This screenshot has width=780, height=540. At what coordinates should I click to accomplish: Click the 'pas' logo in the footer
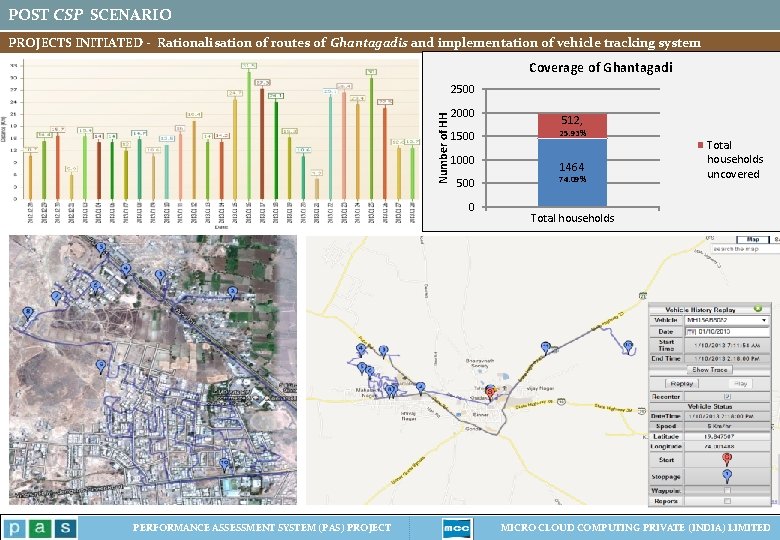(40, 528)
